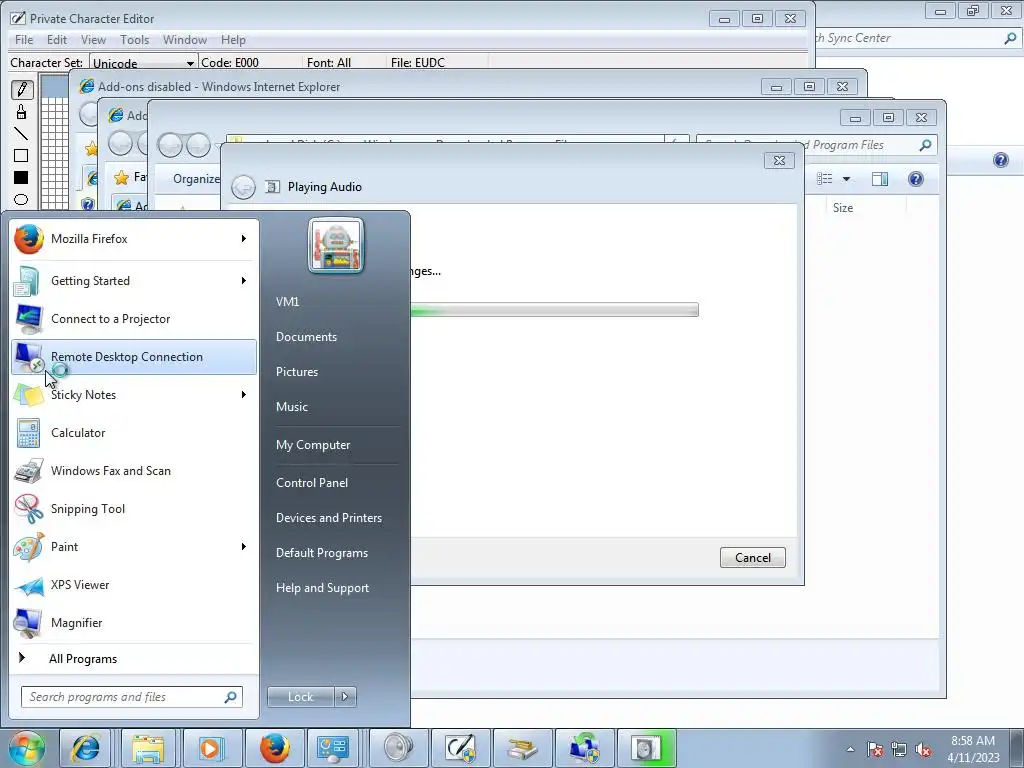
Task: Select the Brush tool in Private Character Editor
Action: click(21, 112)
